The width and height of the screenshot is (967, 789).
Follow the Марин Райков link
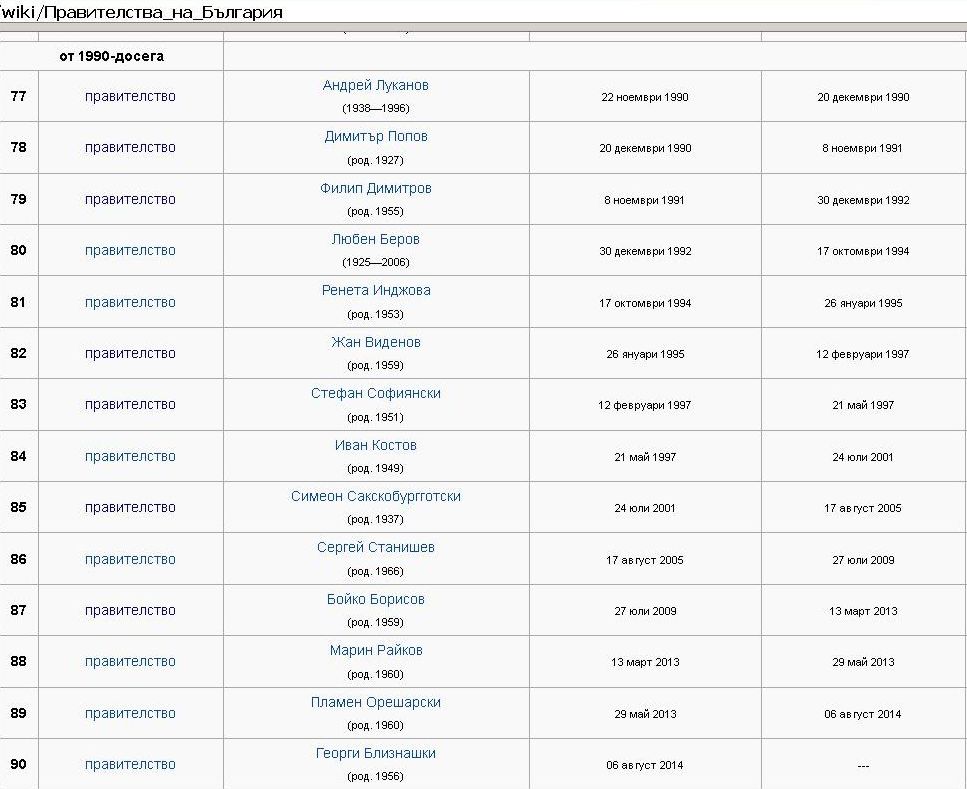376,651
